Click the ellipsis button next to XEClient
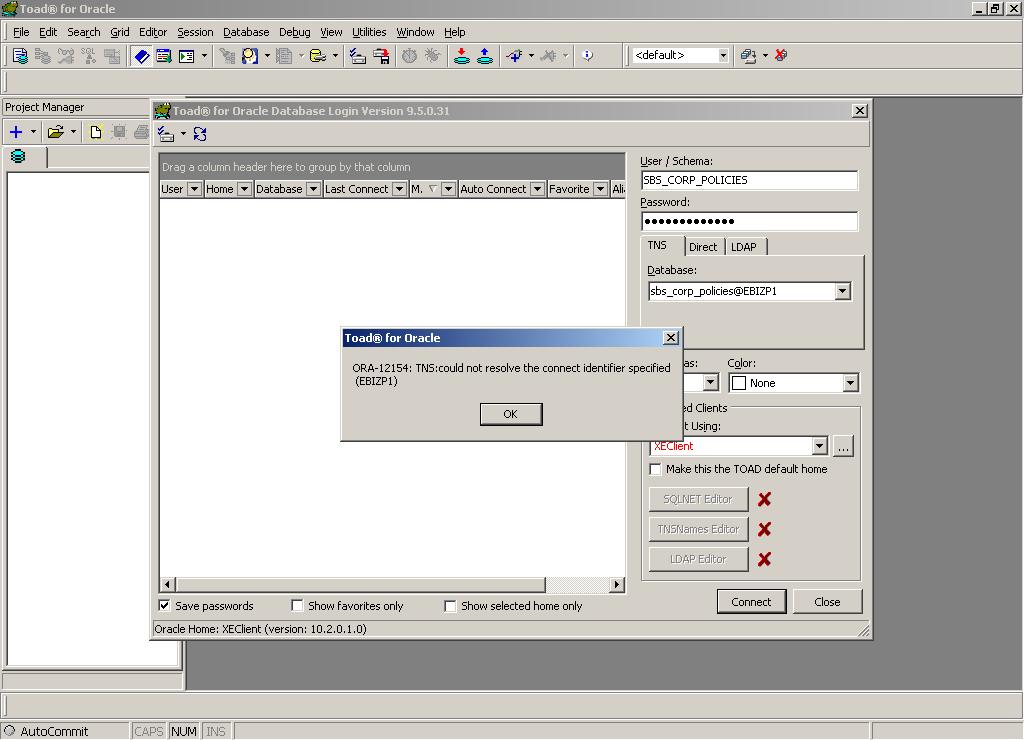1024x740 pixels. [843, 446]
